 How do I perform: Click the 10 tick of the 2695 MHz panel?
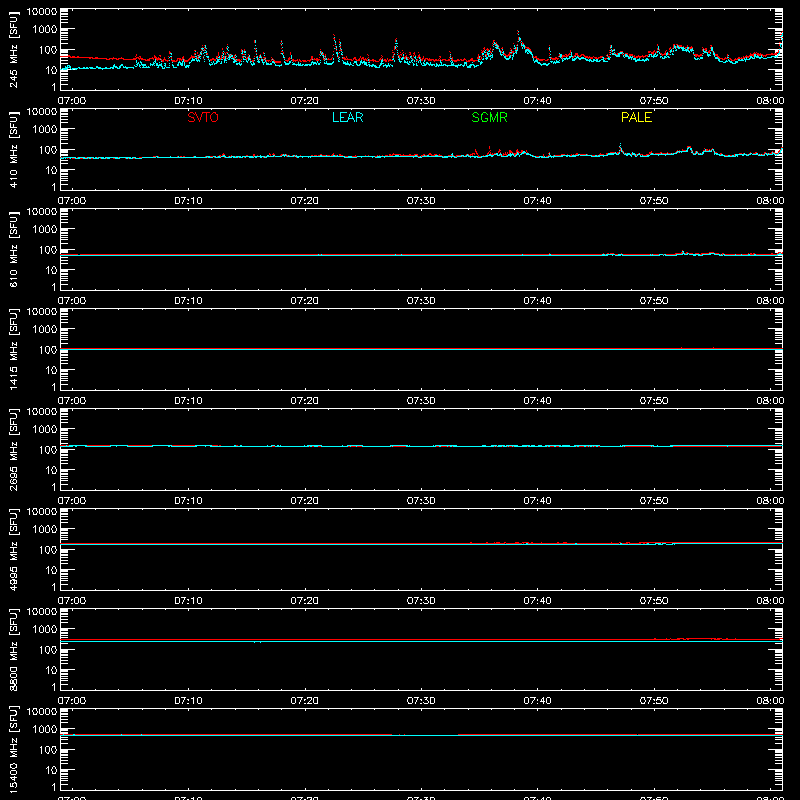click(x=51, y=470)
